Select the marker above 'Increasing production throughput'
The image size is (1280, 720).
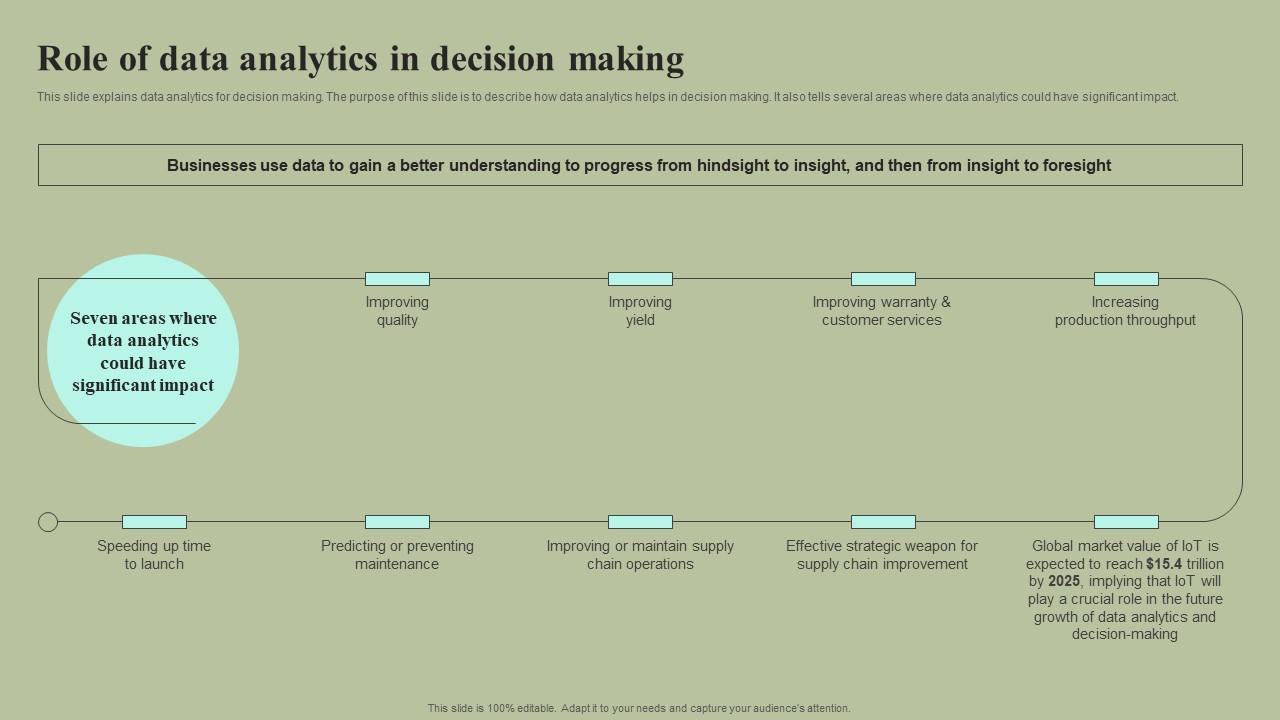click(x=1126, y=279)
